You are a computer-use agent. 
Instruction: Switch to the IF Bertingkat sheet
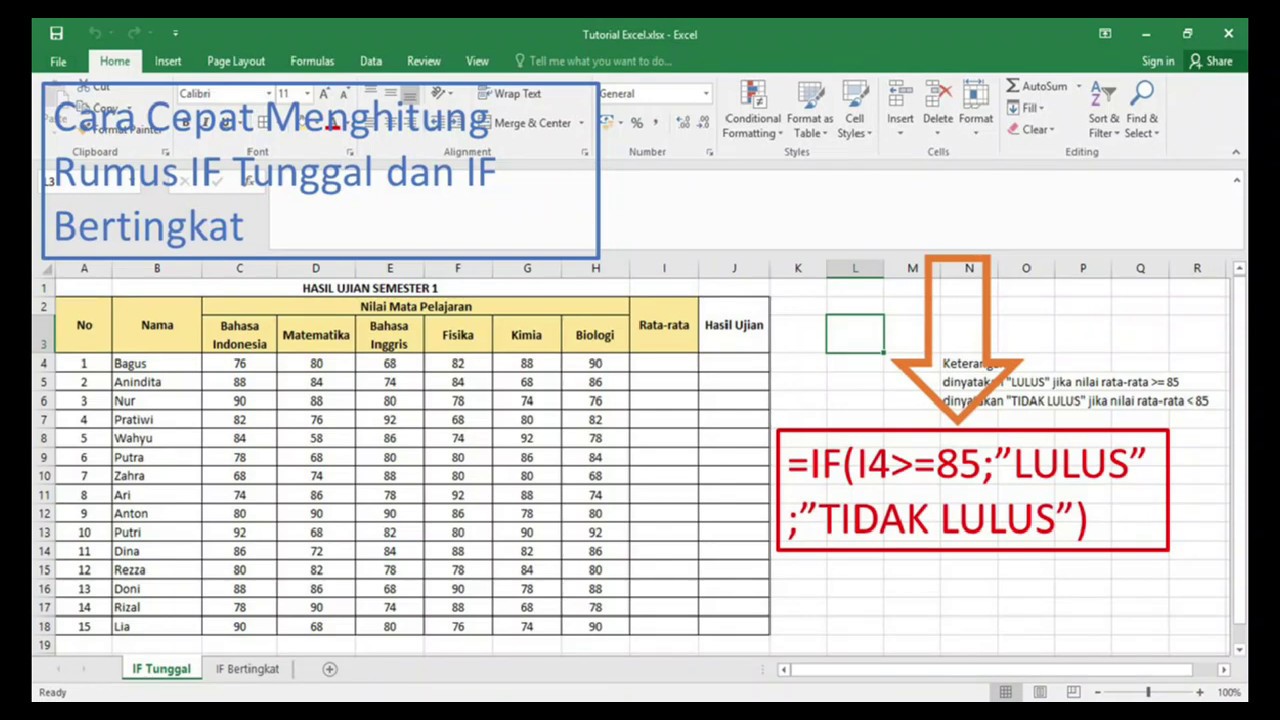click(247, 669)
